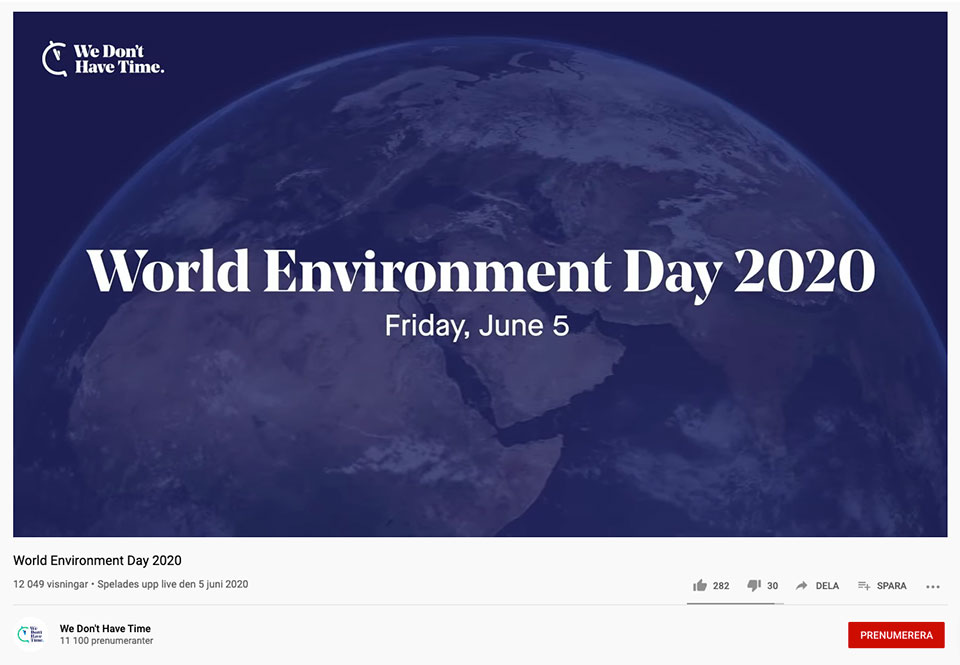Open the We Don't Have Time channel page
The width and height of the screenshot is (960, 665).
point(104,628)
